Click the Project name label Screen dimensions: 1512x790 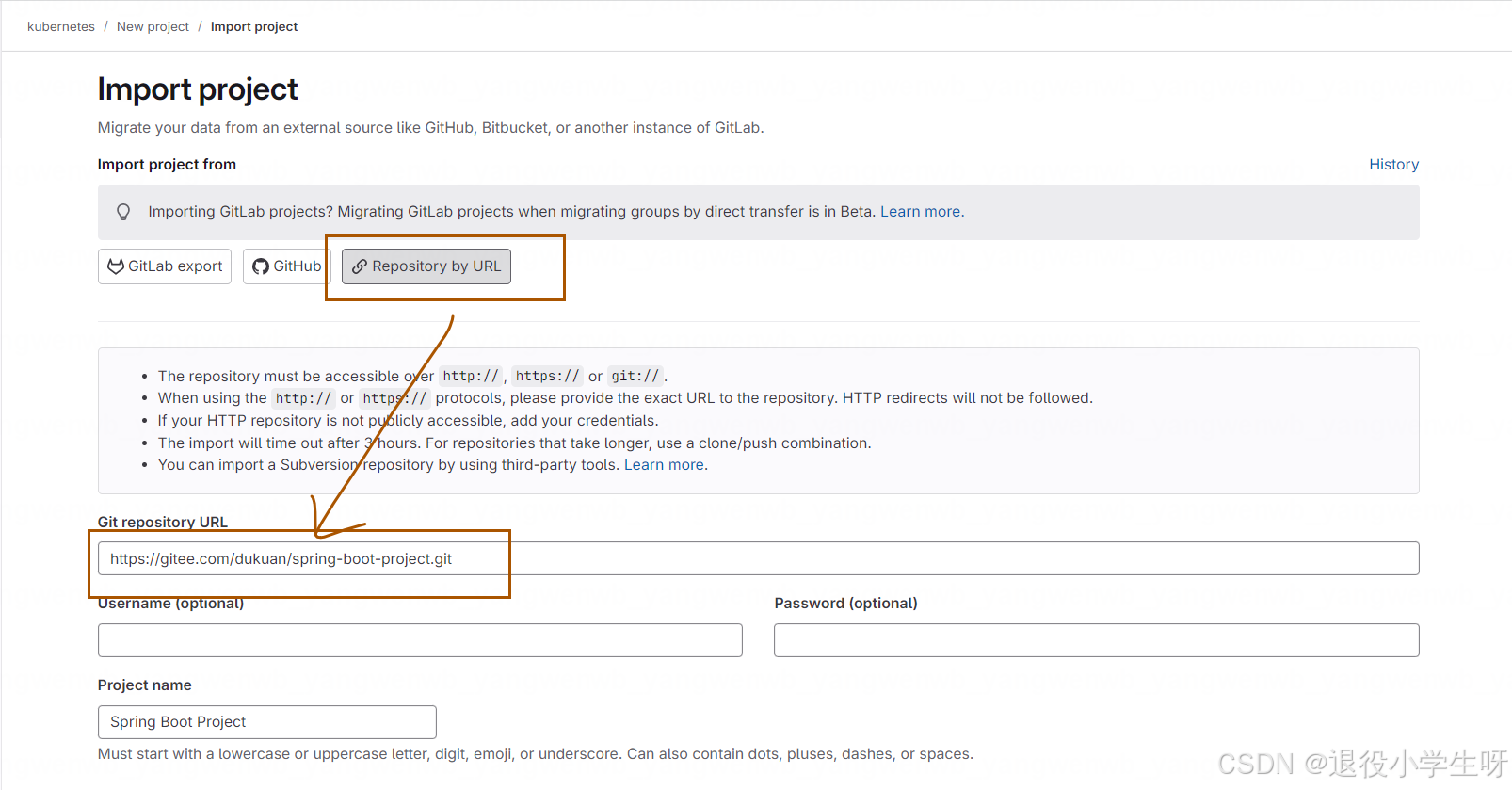click(x=145, y=685)
